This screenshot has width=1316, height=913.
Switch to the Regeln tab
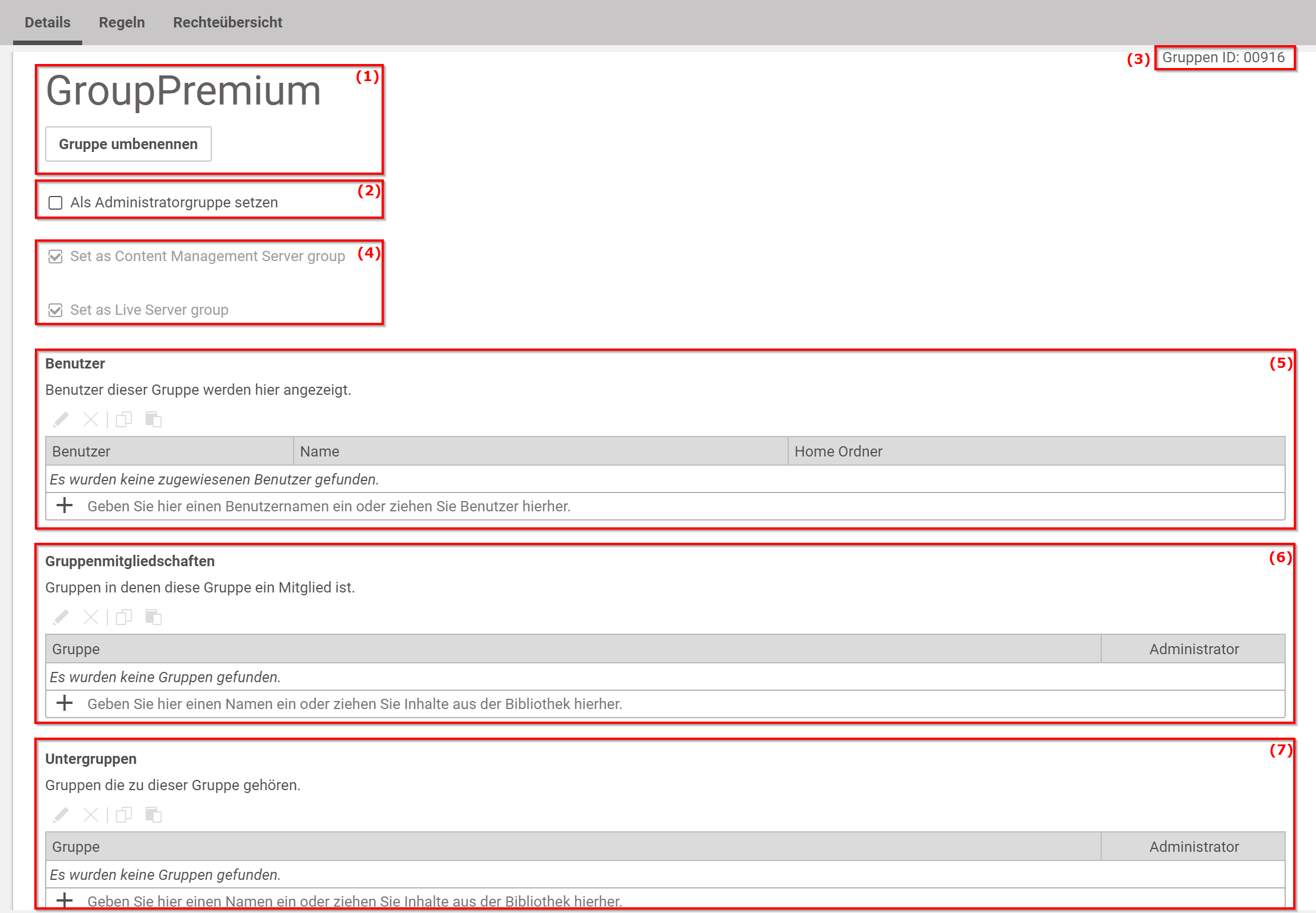122,22
